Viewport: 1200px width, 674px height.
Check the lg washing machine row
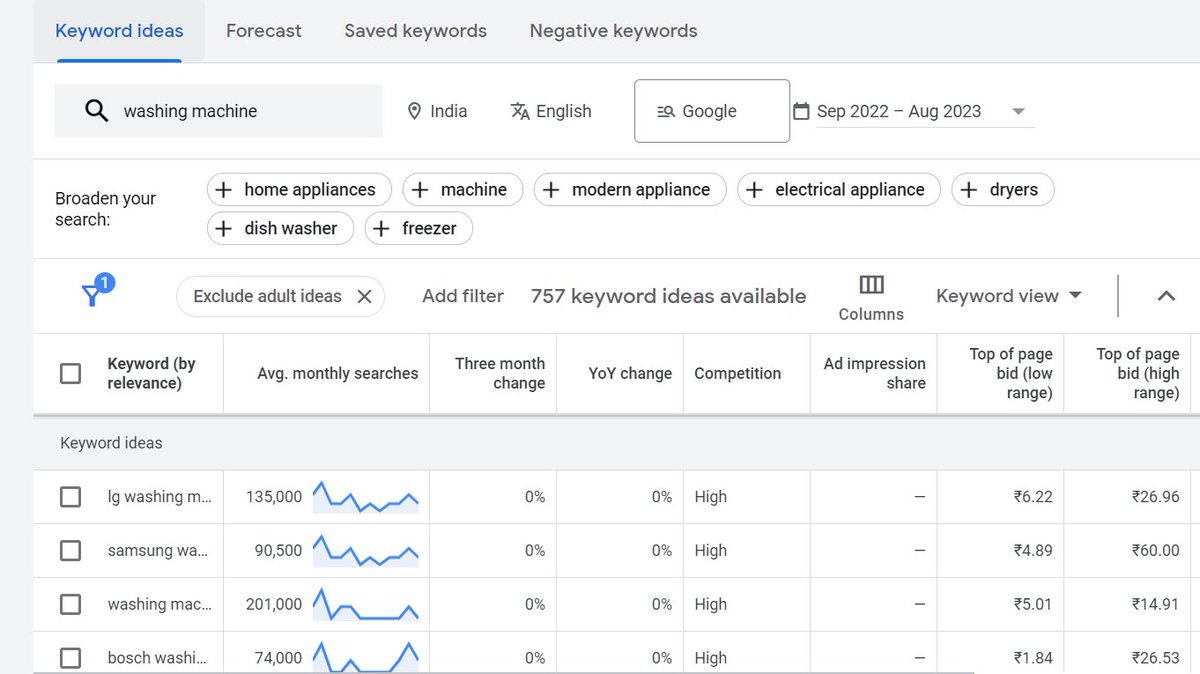click(70, 497)
